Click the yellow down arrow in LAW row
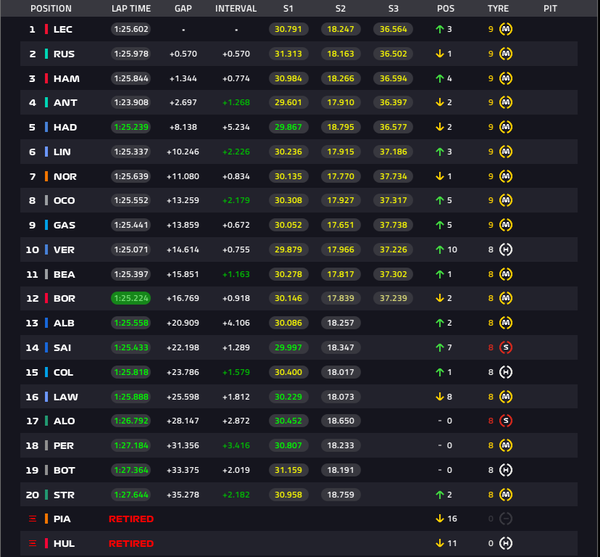This screenshot has width=600, height=557. (x=440, y=397)
